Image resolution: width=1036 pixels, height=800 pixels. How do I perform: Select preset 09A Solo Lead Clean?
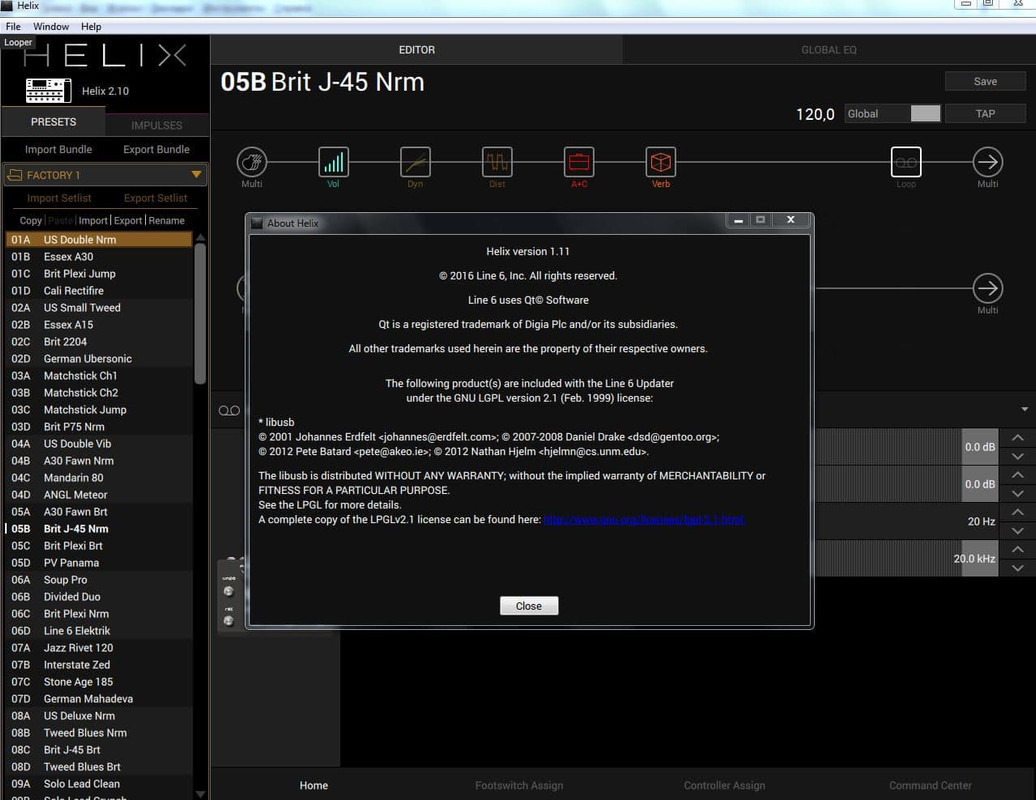point(99,784)
